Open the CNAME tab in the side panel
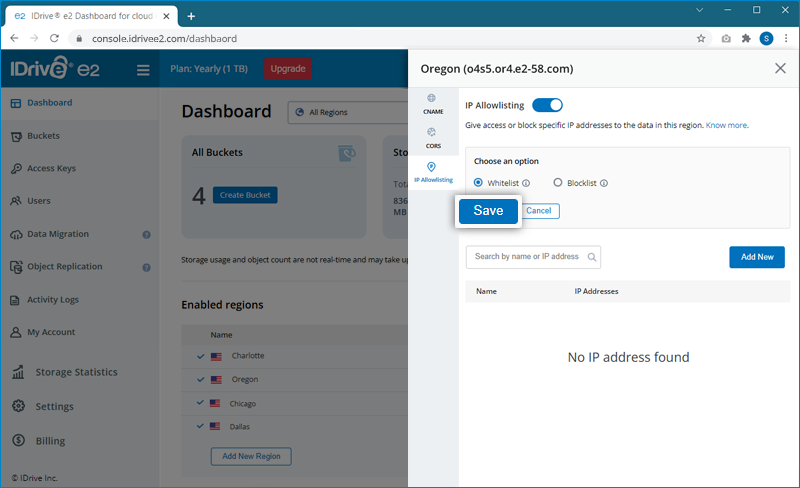800x488 pixels. click(x=433, y=104)
